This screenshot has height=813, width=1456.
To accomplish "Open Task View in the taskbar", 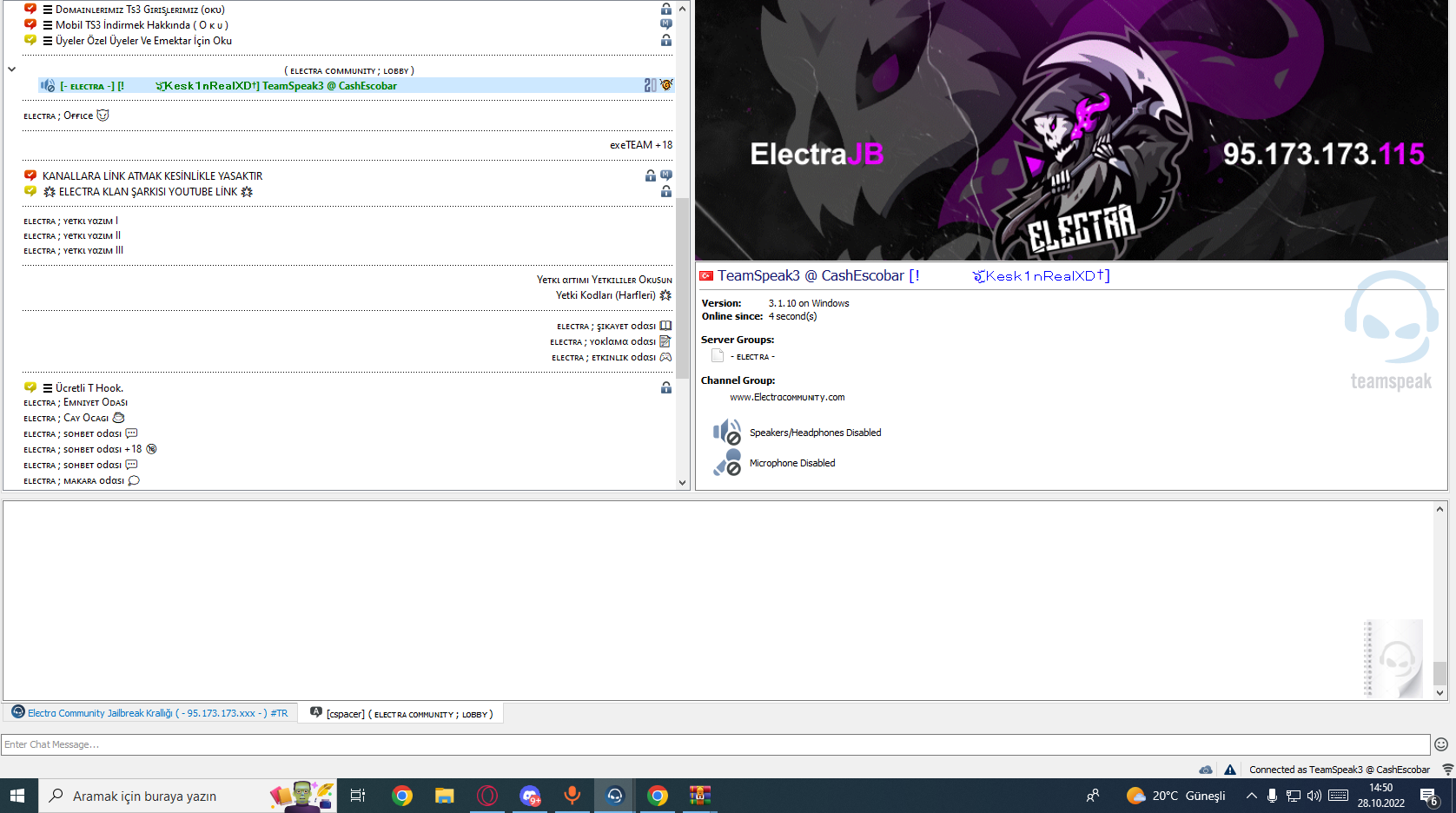I will click(x=358, y=796).
